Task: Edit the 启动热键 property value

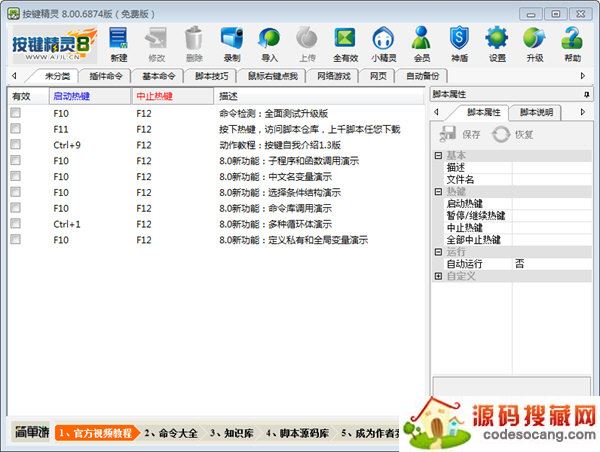Action: click(552, 203)
